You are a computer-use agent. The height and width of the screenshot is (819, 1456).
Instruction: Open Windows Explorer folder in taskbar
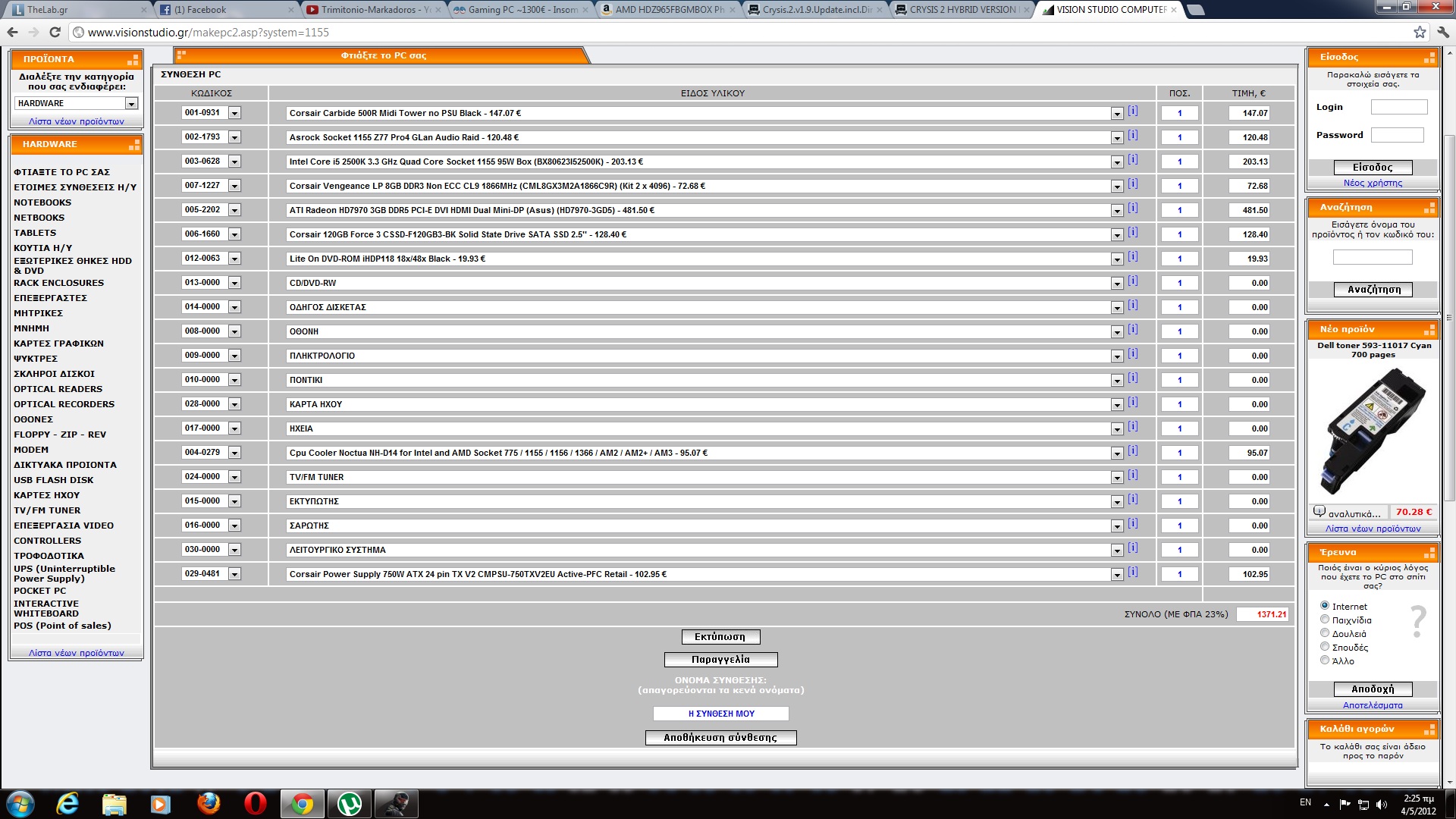click(115, 804)
